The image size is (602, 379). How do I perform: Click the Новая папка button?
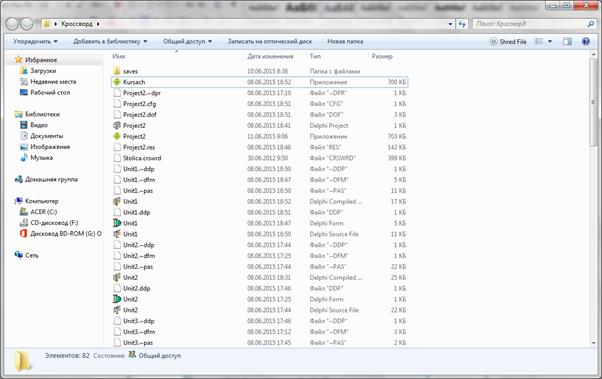coord(345,41)
